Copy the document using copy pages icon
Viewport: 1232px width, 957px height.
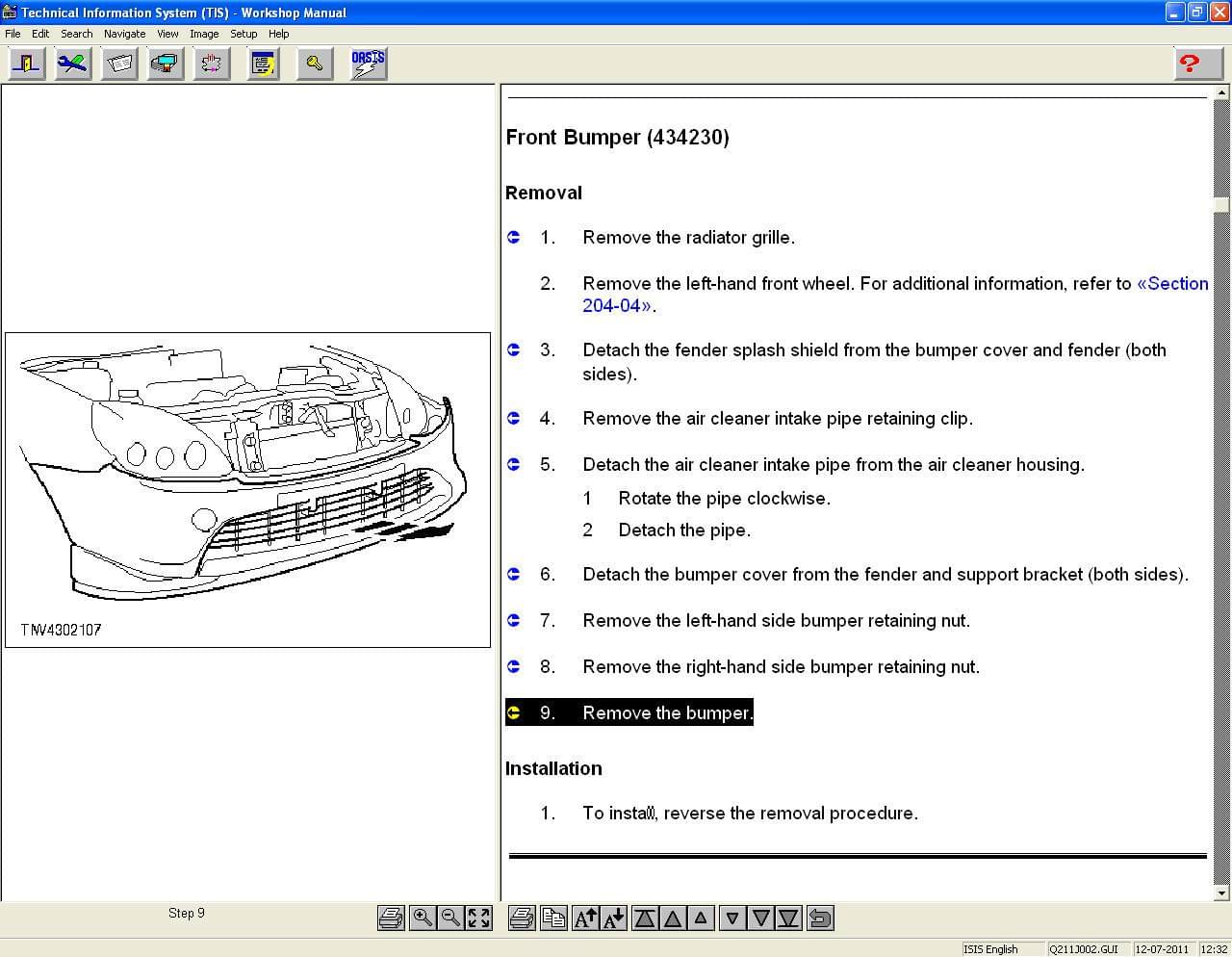tap(553, 918)
